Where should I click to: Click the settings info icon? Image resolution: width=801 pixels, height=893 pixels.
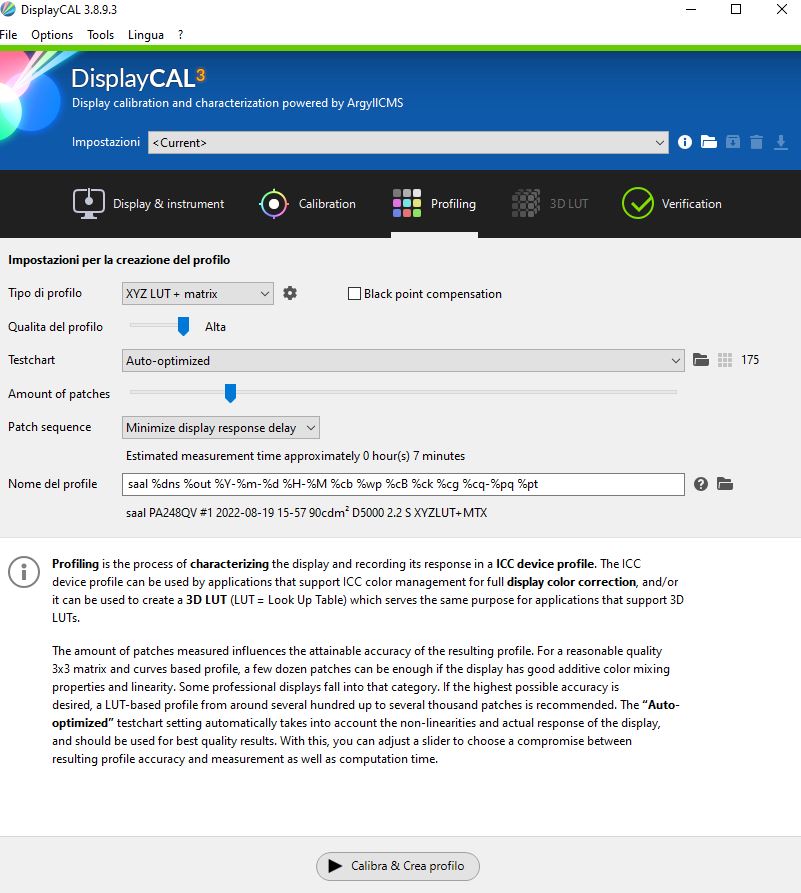(x=685, y=142)
